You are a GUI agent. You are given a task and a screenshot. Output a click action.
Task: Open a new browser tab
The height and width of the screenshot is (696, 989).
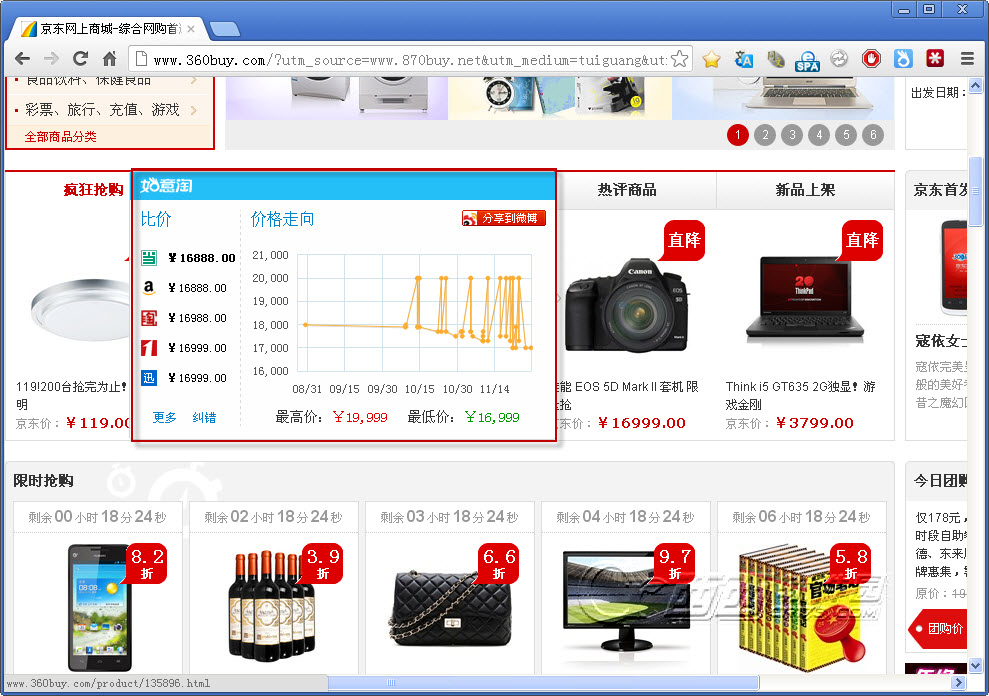click(225, 29)
